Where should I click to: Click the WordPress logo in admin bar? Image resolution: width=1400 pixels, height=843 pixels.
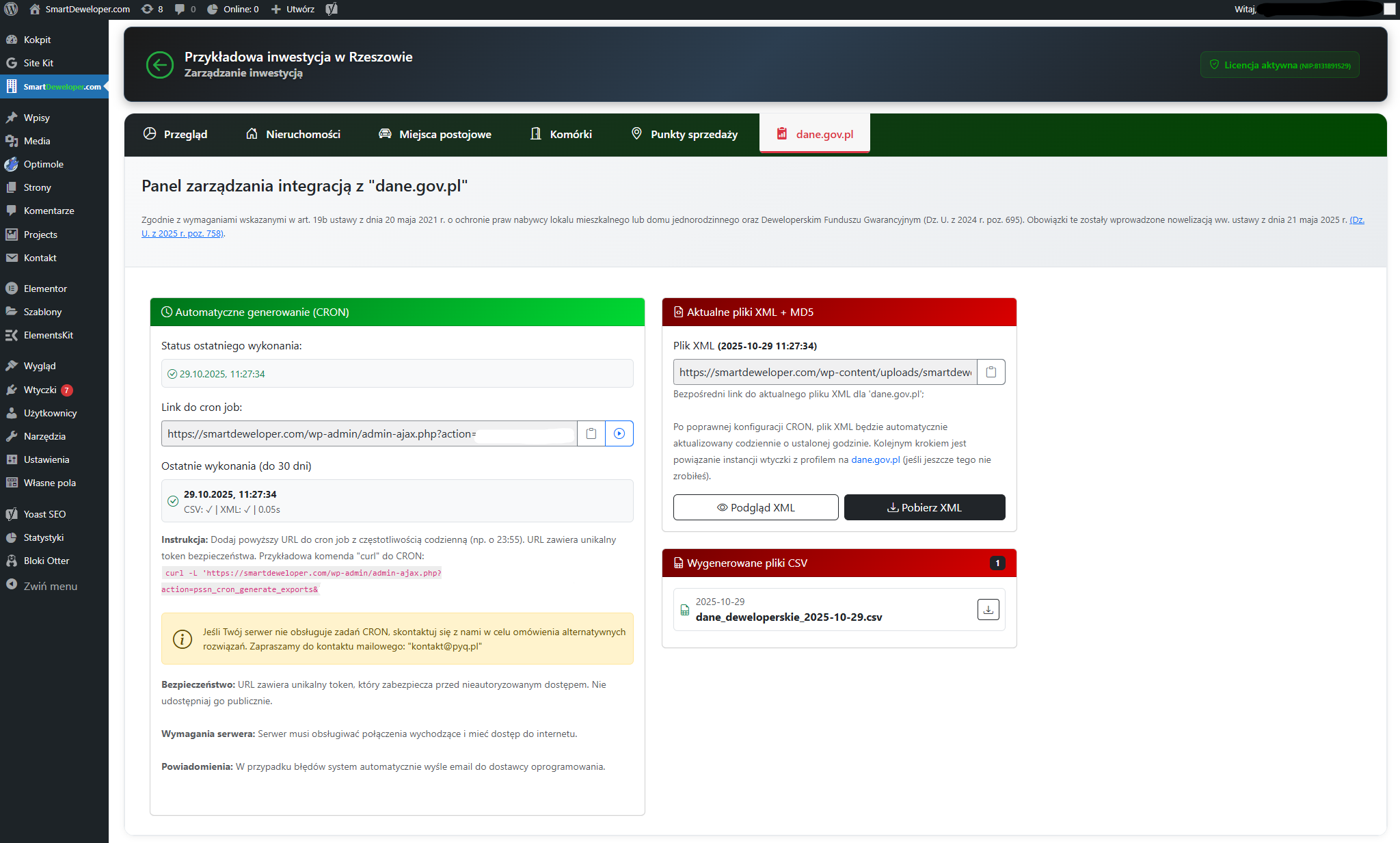(x=10, y=9)
